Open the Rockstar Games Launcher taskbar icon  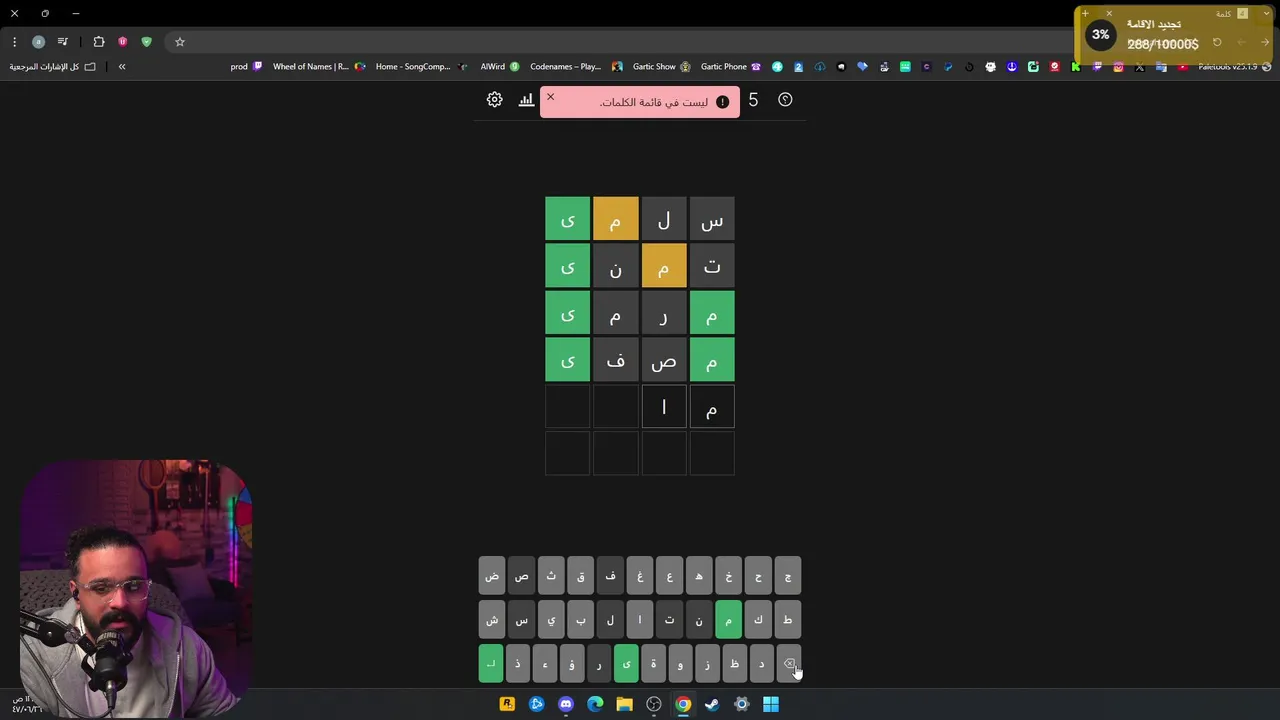point(507,704)
